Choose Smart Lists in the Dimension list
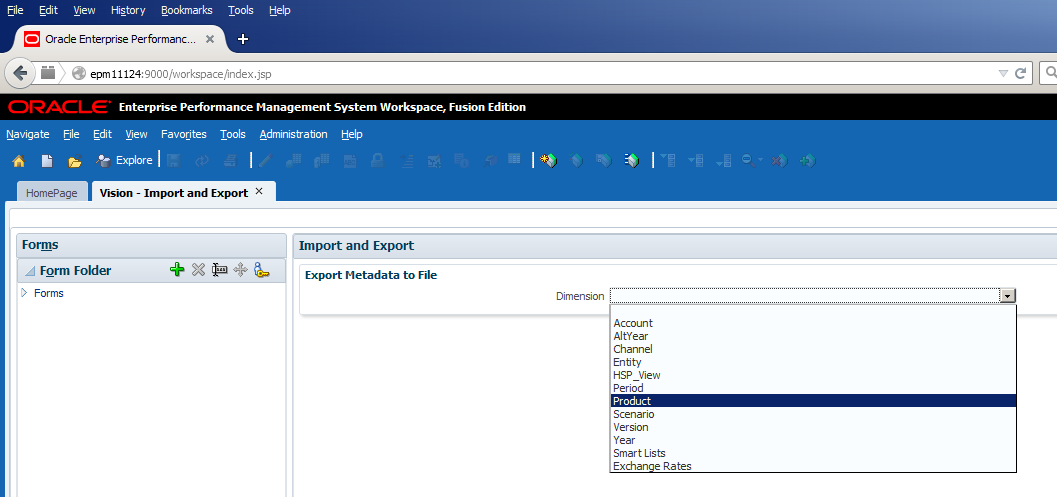 (x=813, y=453)
